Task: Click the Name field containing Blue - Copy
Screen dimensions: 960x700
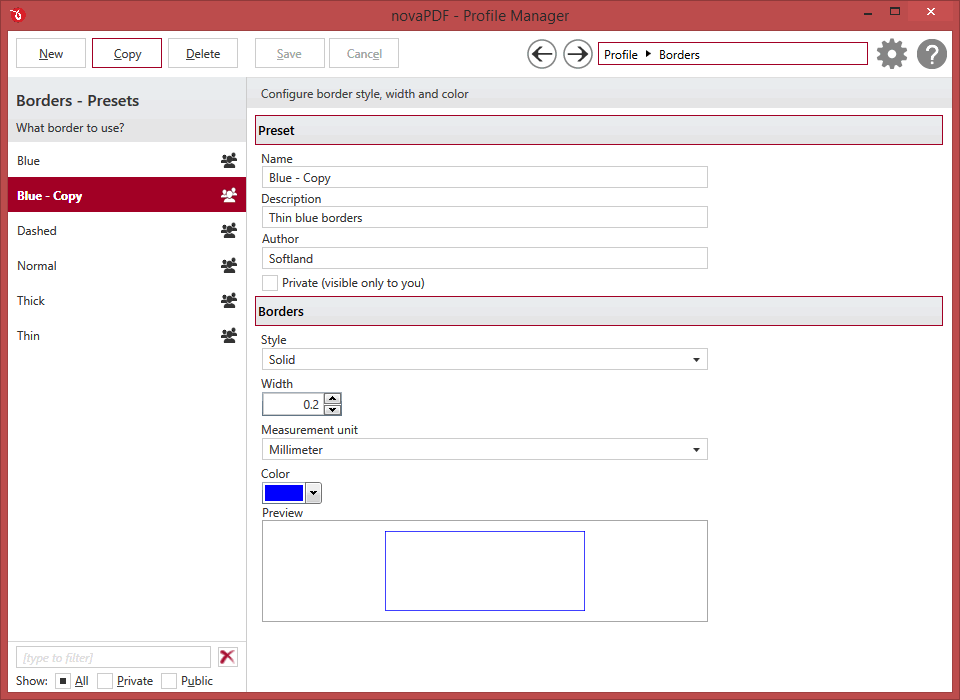Action: tap(484, 178)
